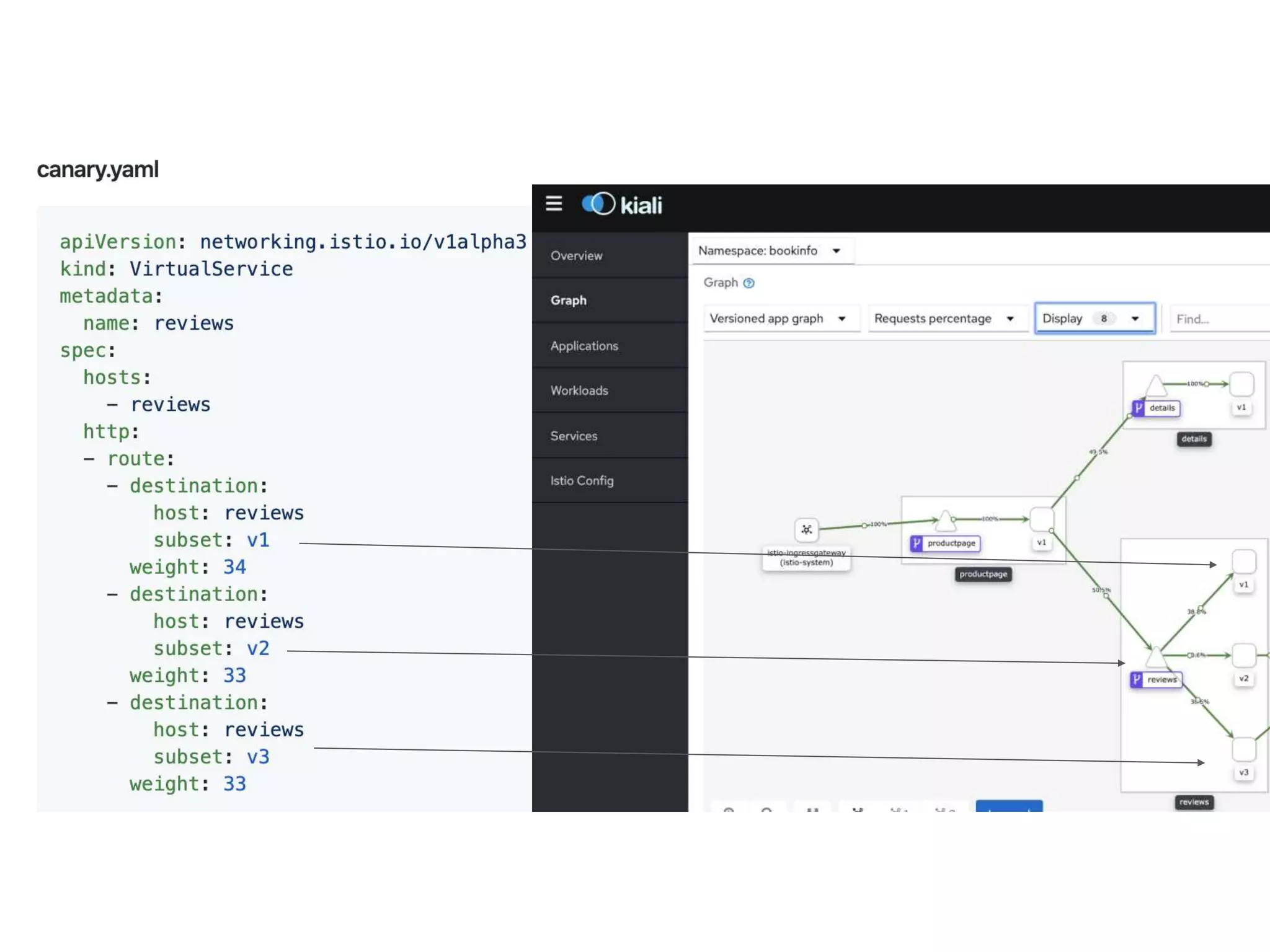Click the details v1 workload node
Screen dimensions: 1270x952
click(x=1241, y=384)
